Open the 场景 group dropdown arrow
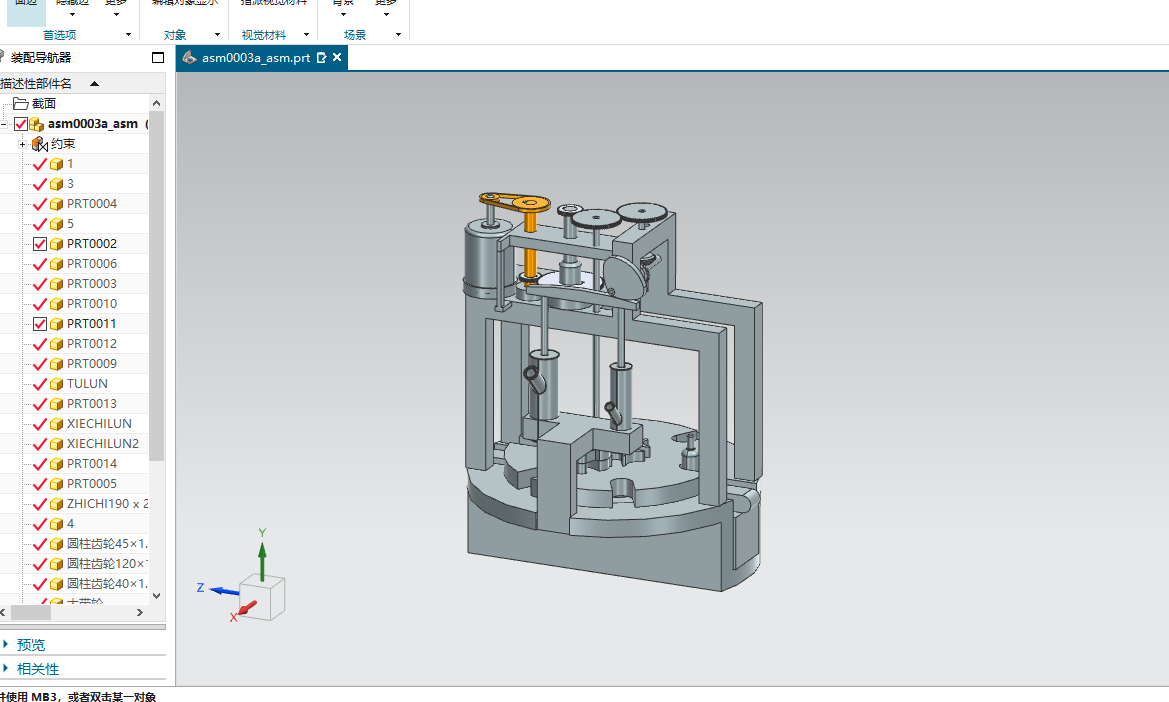 [398, 35]
